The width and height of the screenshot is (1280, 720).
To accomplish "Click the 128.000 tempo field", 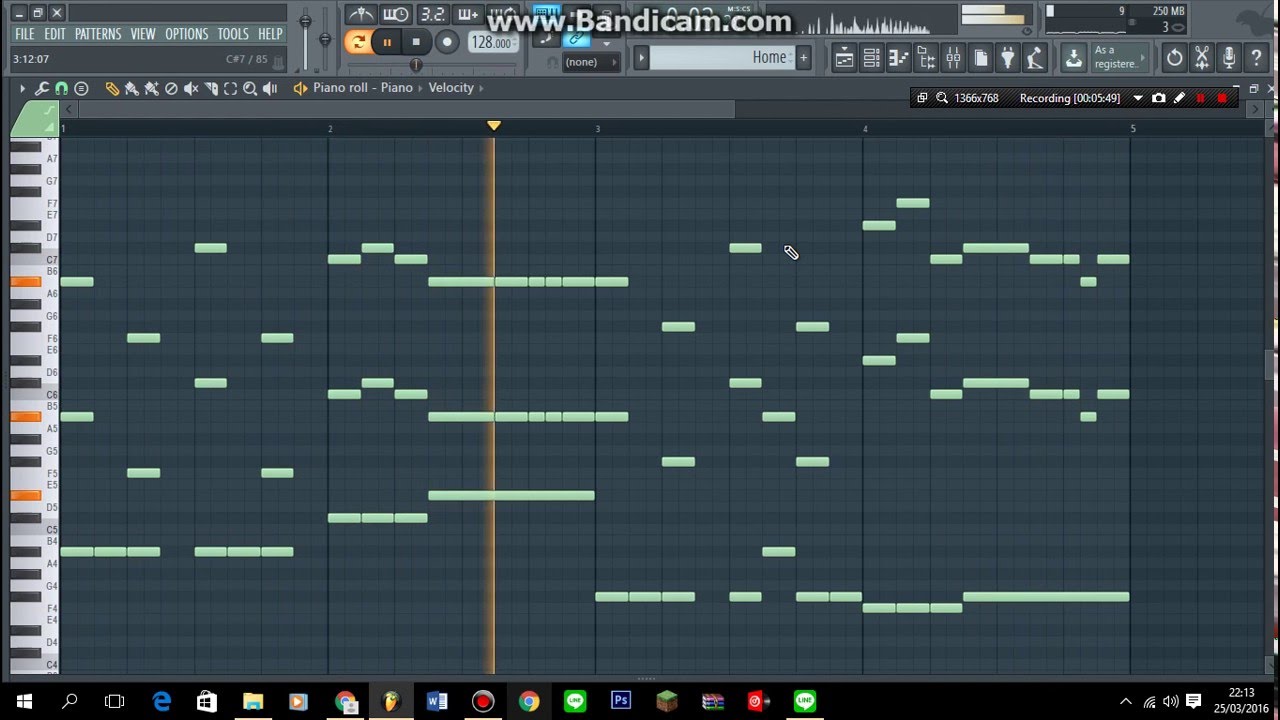I will coord(493,42).
